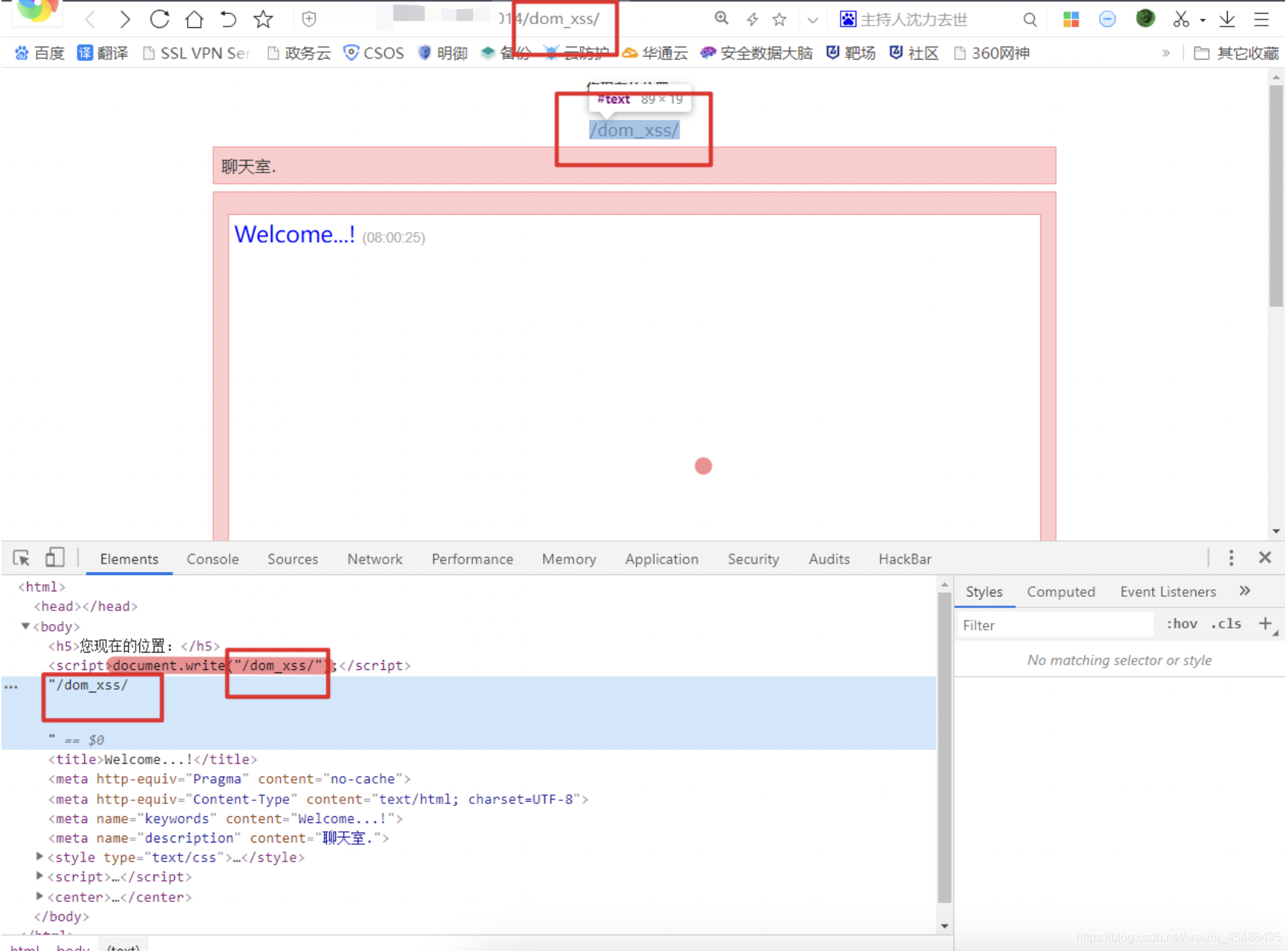This screenshot has height=951, width=1288.
Task: Open the row actions ellipsis in DOM tree
Action: tap(11, 687)
